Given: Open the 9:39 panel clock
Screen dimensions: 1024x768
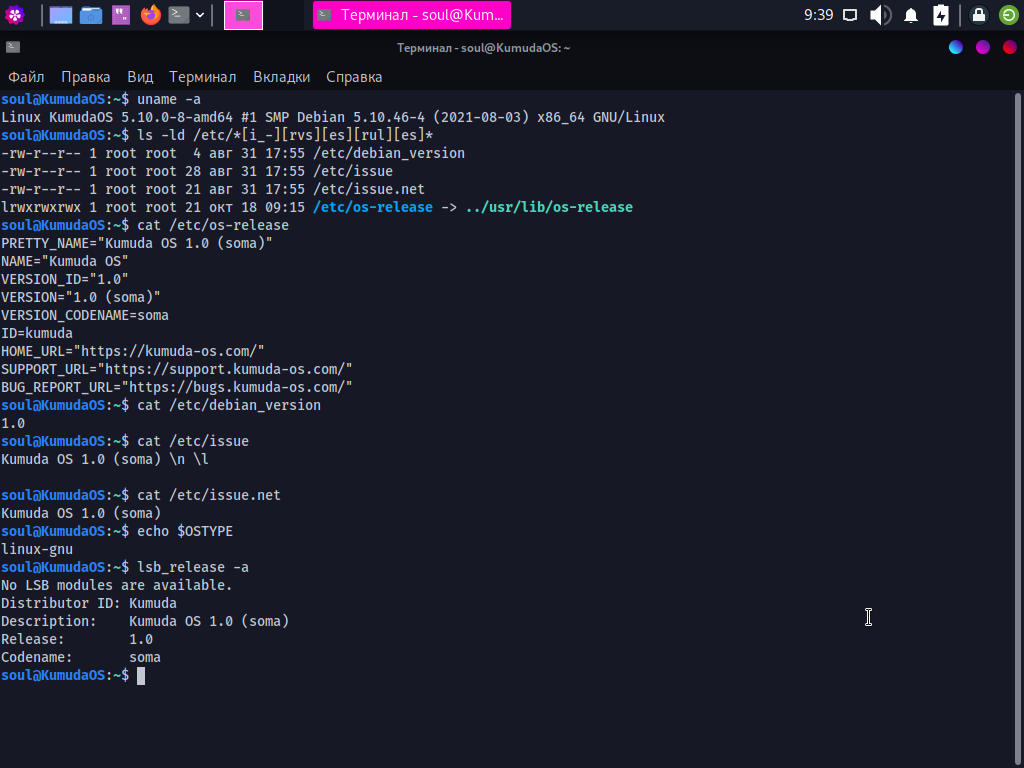Looking at the screenshot, I should [818, 14].
